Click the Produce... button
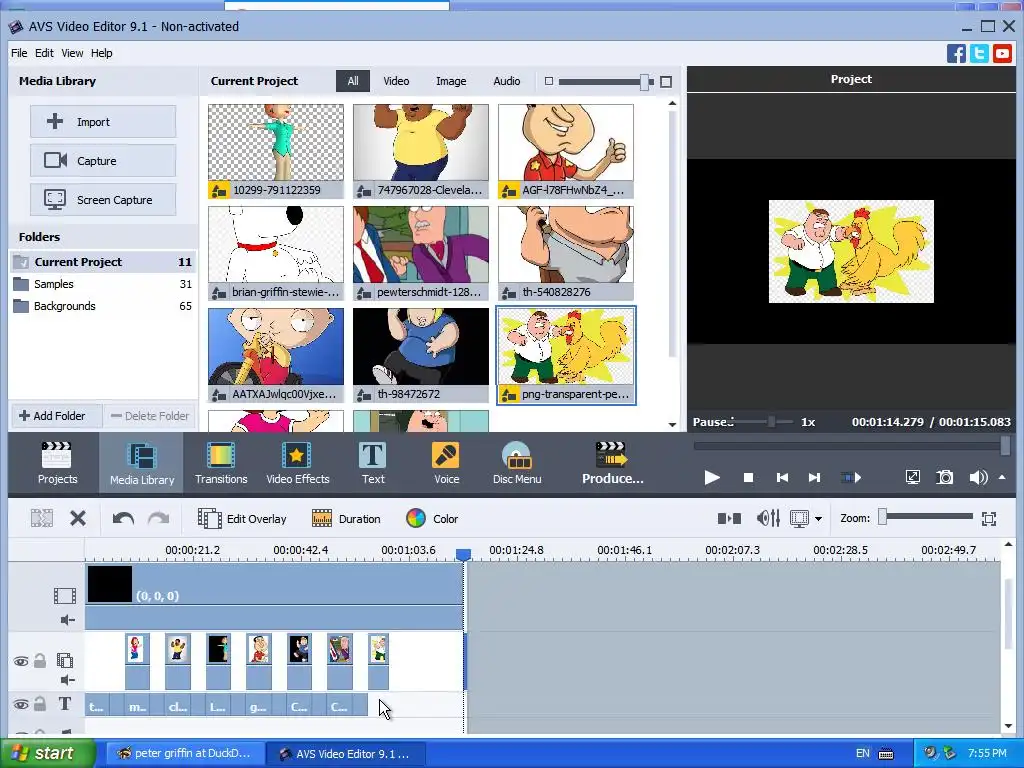The width and height of the screenshot is (1024, 768). click(x=613, y=463)
